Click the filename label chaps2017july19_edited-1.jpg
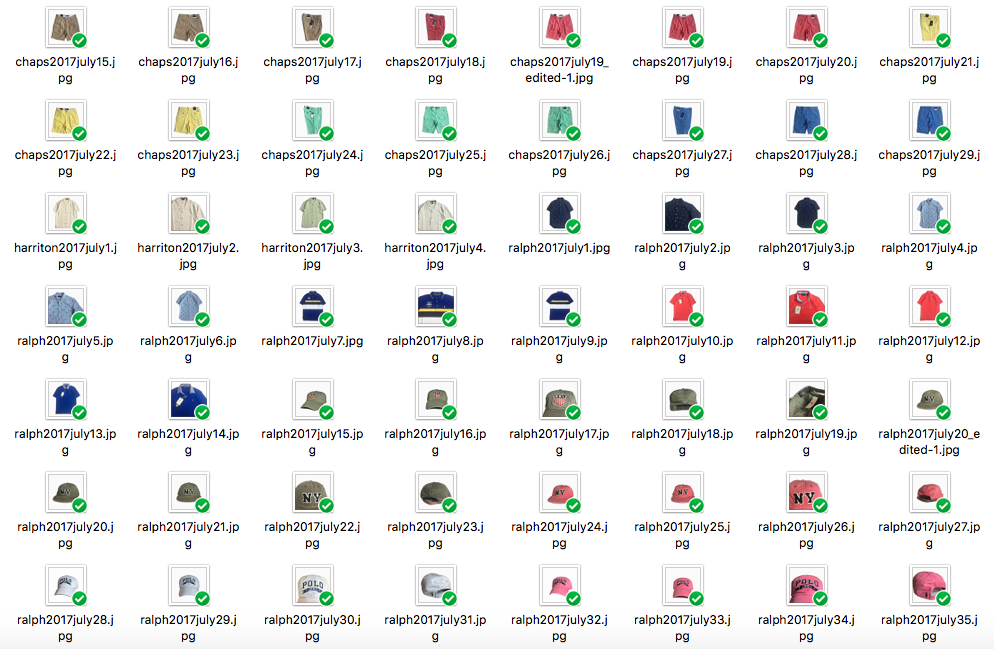 (559, 70)
